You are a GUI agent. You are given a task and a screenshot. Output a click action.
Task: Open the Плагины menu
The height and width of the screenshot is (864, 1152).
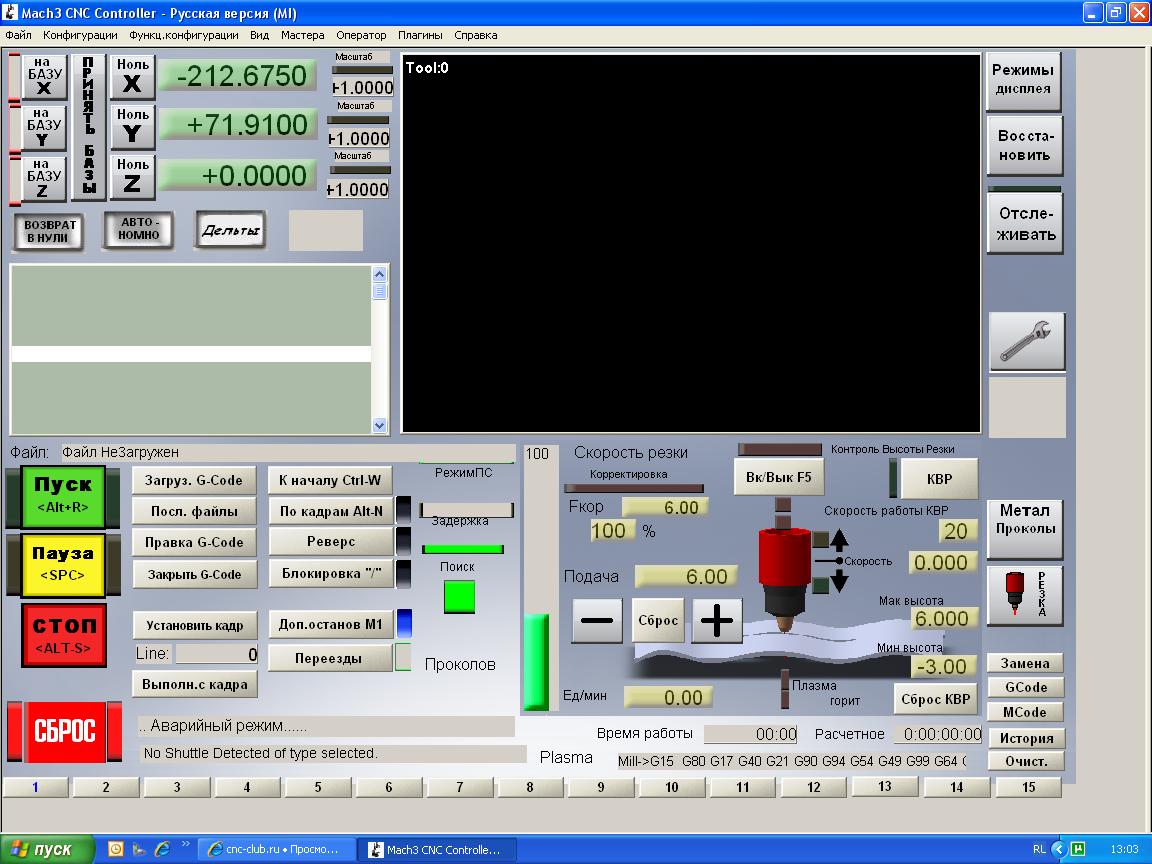[x=420, y=35]
